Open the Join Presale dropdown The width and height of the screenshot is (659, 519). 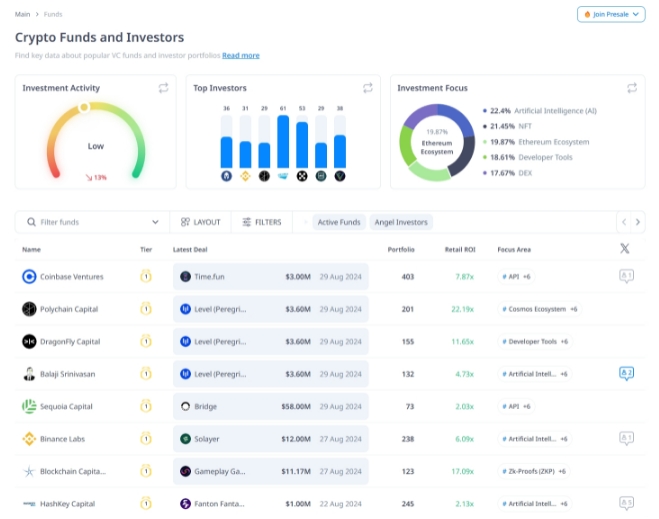(x=611, y=14)
